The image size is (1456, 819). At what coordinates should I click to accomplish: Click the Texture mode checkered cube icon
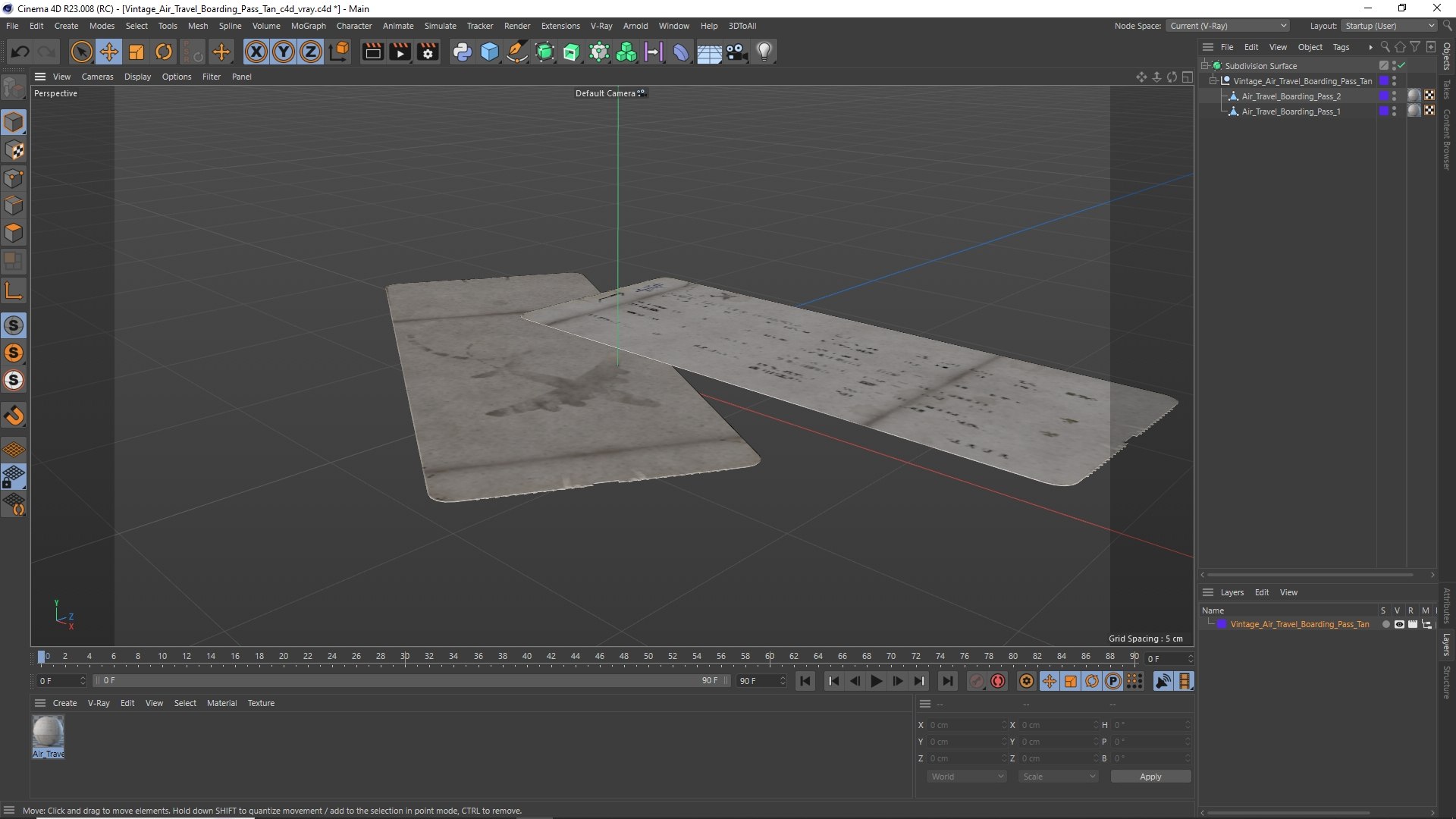pyautogui.click(x=14, y=150)
